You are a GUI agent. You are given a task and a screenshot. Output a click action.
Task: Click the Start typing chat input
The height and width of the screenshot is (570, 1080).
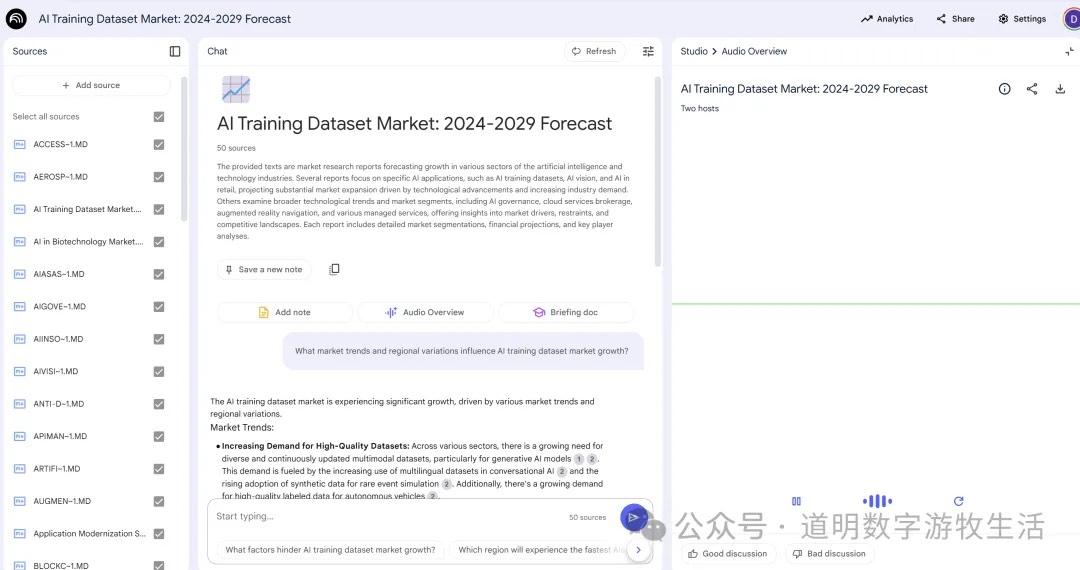[385, 517]
